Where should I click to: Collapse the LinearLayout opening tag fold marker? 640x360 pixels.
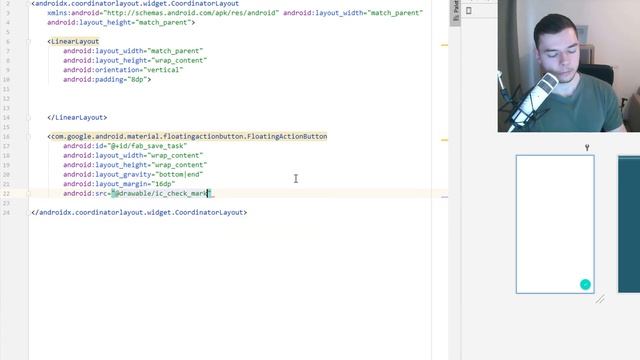(x=29, y=41)
